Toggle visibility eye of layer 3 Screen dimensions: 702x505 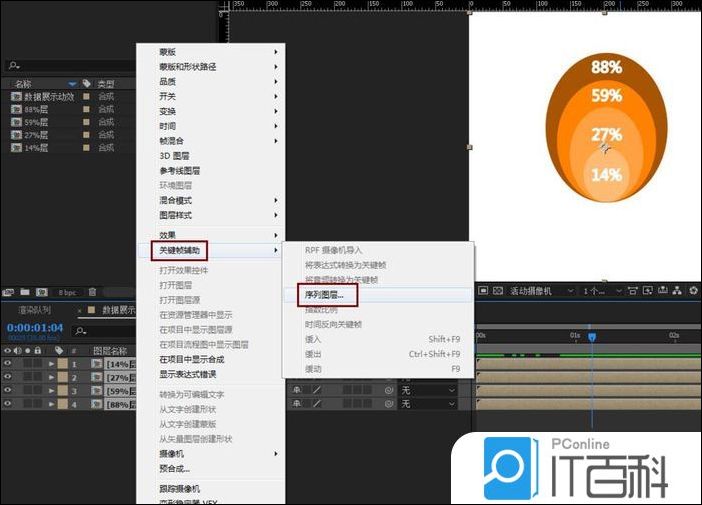(7, 390)
